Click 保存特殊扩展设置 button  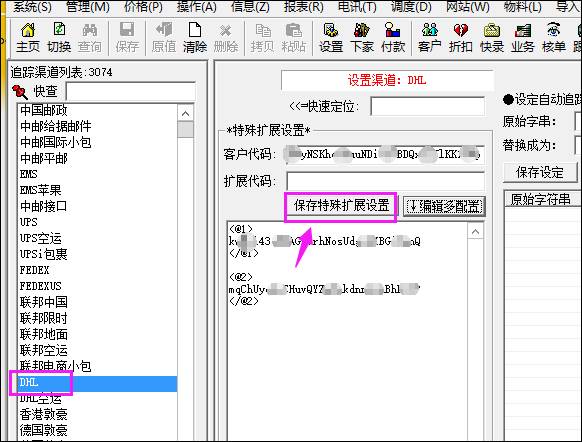click(x=341, y=205)
